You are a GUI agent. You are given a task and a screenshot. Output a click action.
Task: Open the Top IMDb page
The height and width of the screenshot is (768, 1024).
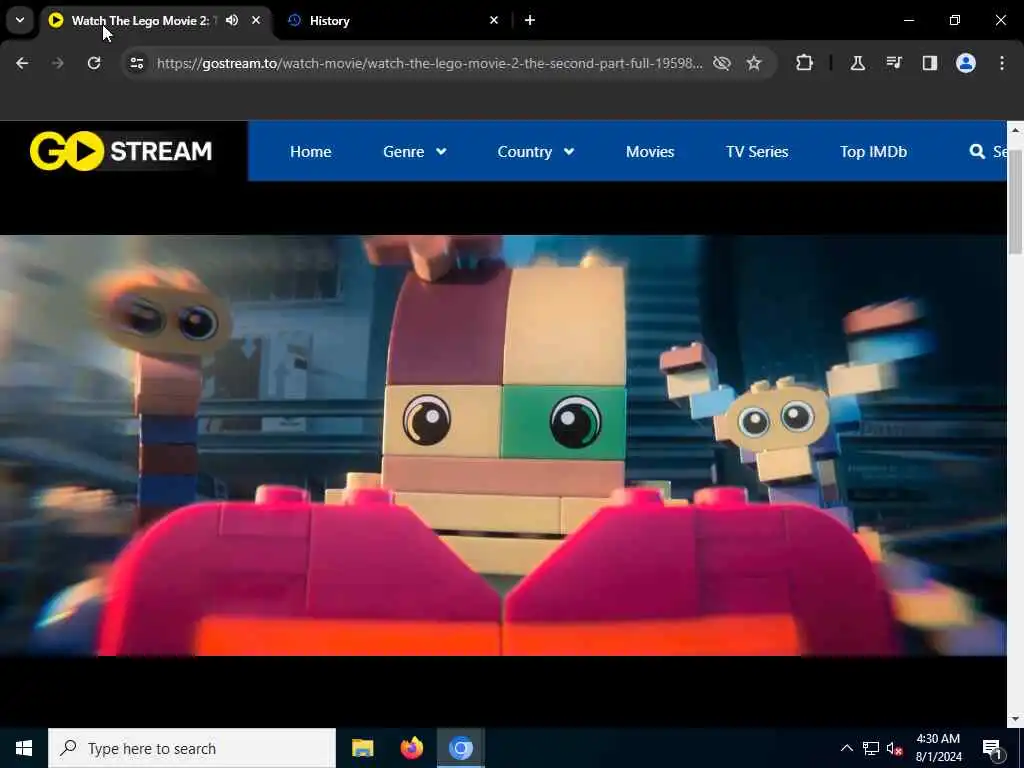coord(873,152)
